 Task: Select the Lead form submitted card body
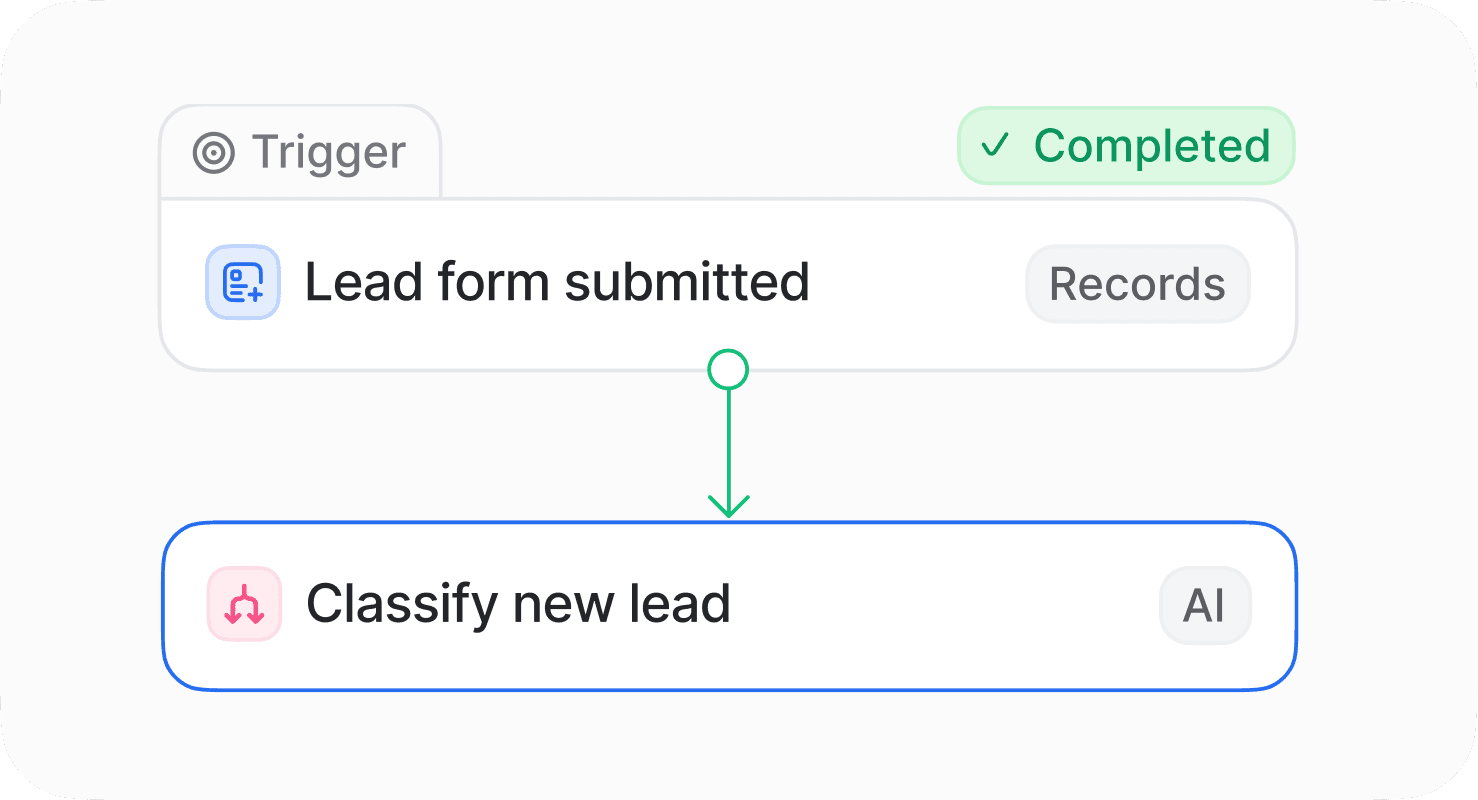coord(700,283)
